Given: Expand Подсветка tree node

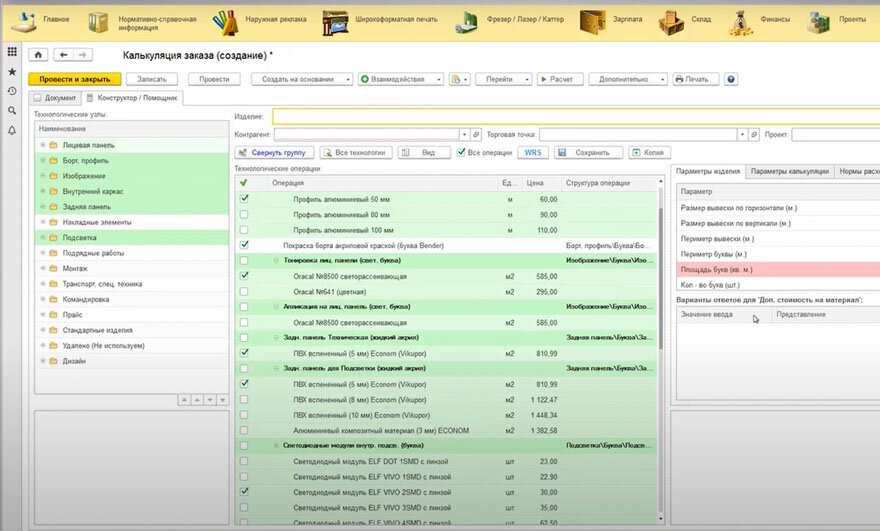Looking at the screenshot, I should click(43, 237).
